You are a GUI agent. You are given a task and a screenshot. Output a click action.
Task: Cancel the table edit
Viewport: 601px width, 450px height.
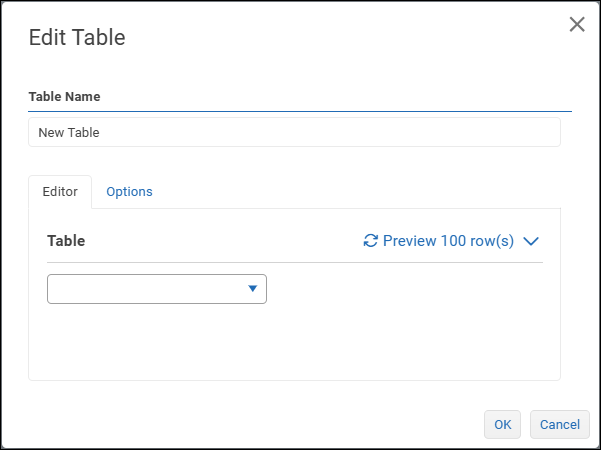click(x=559, y=424)
